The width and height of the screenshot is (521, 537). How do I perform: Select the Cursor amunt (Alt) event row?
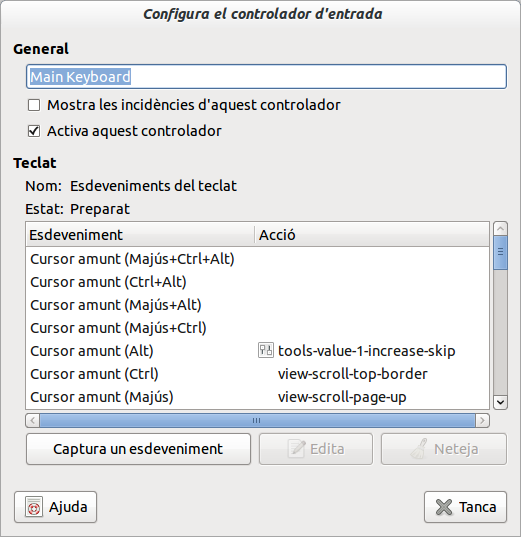coord(257,351)
